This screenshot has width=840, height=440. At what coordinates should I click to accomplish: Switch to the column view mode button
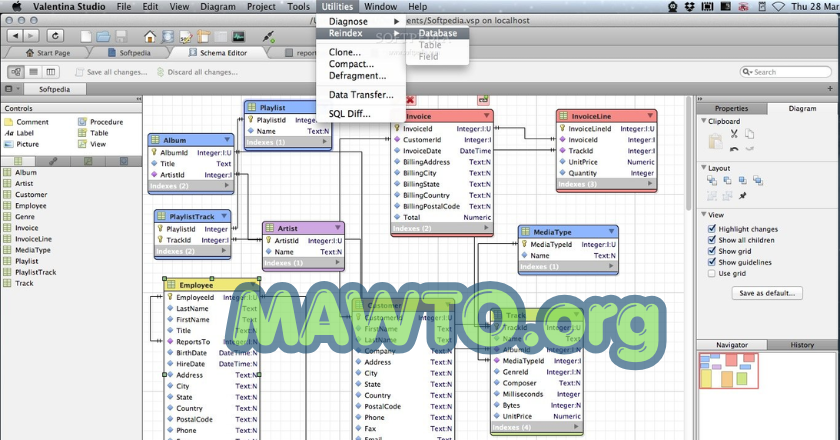coord(50,72)
